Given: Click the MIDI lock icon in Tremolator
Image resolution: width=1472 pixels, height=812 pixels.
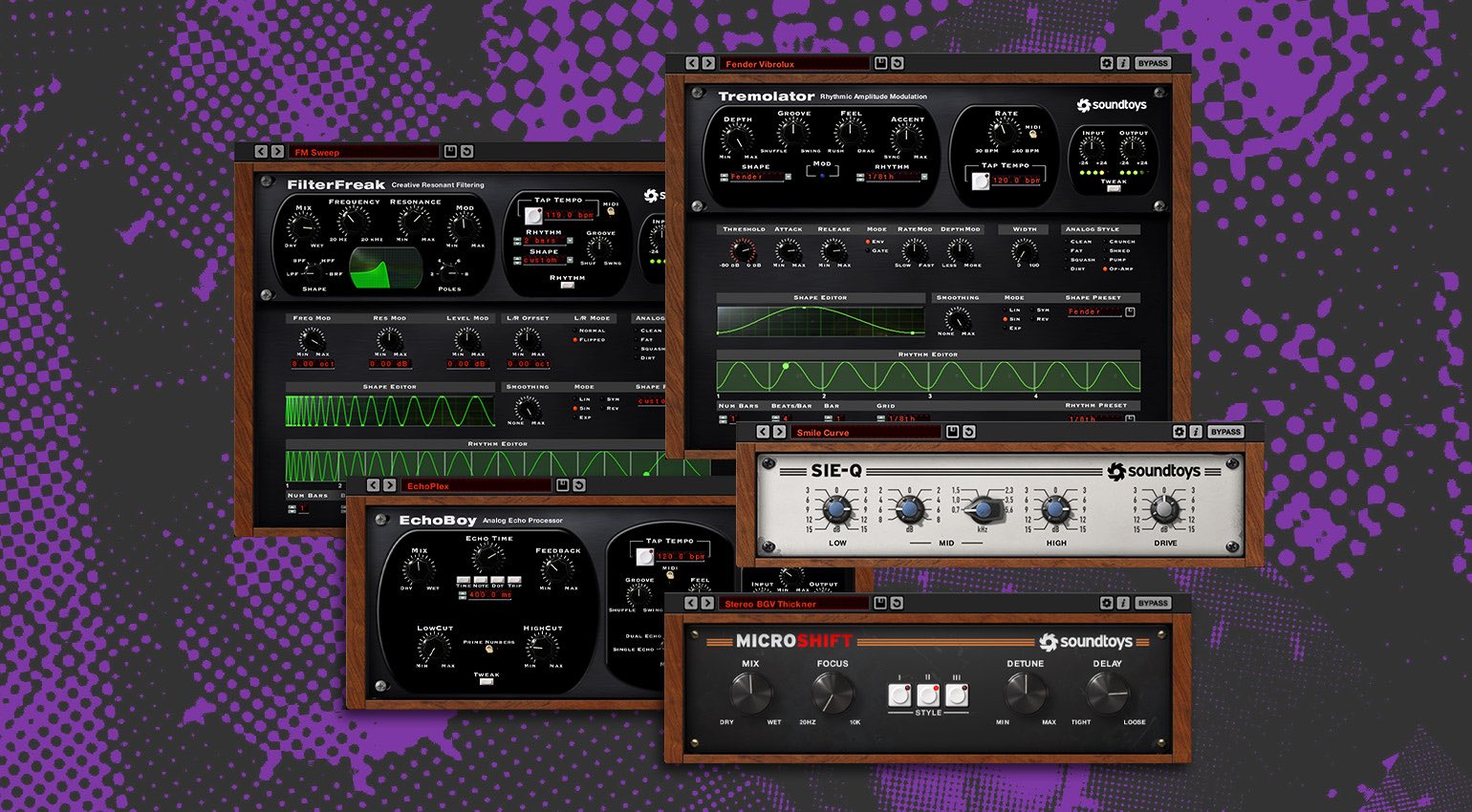Looking at the screenshot, I should point(1032,135).
